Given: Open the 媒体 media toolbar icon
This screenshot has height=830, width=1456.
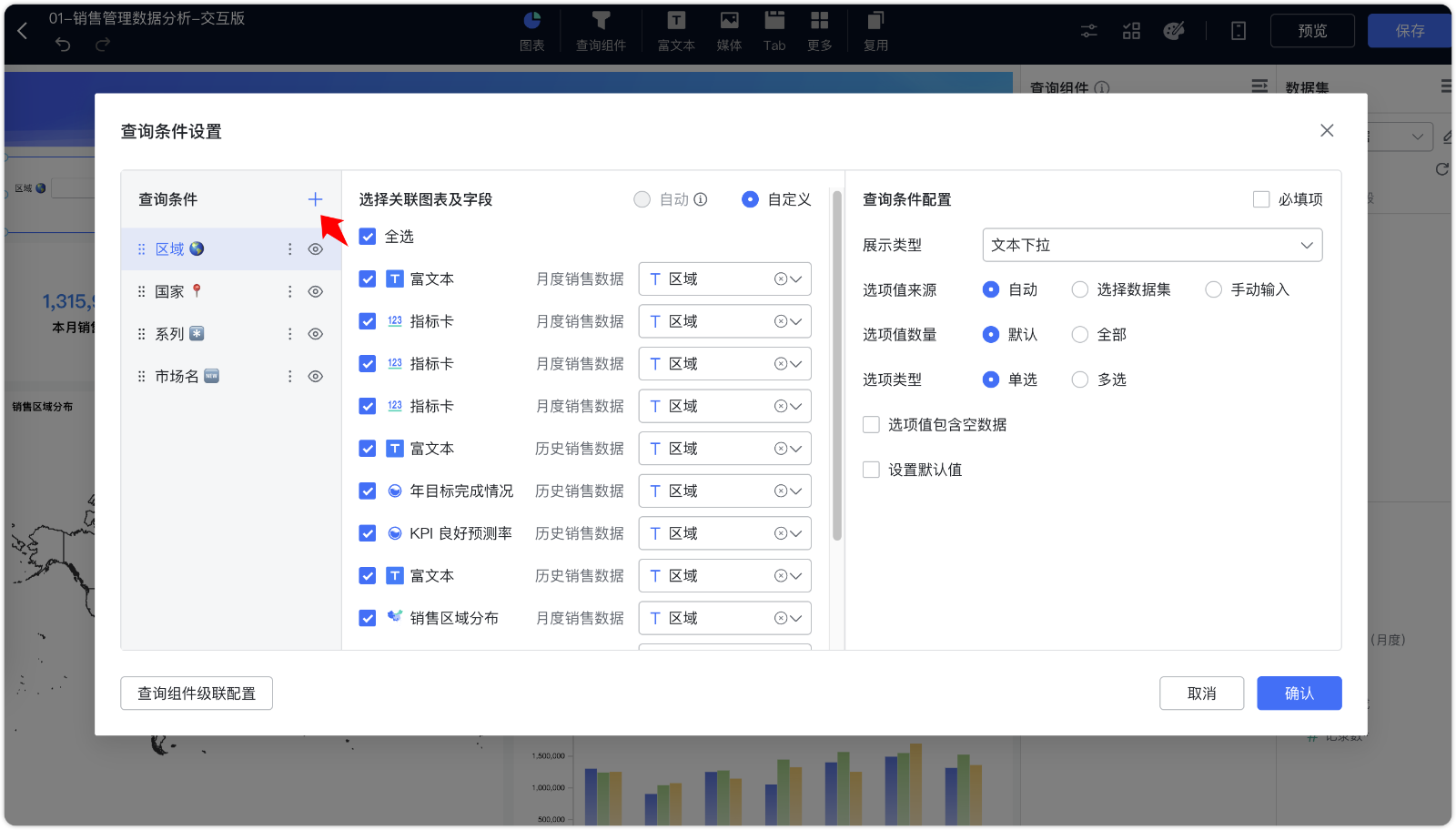Looking at the screenshot, I should [x=729, y=31].
